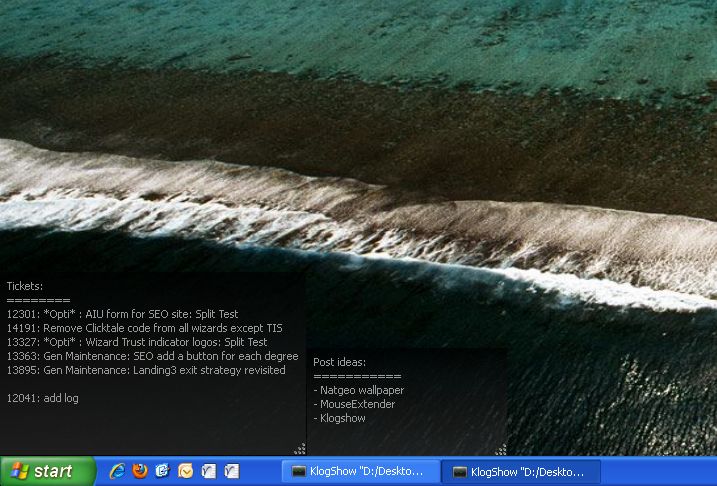717x486 pixels.
Task: Select ticket 13327 Wizard Trust indicator logos
Action: (137, 342)
